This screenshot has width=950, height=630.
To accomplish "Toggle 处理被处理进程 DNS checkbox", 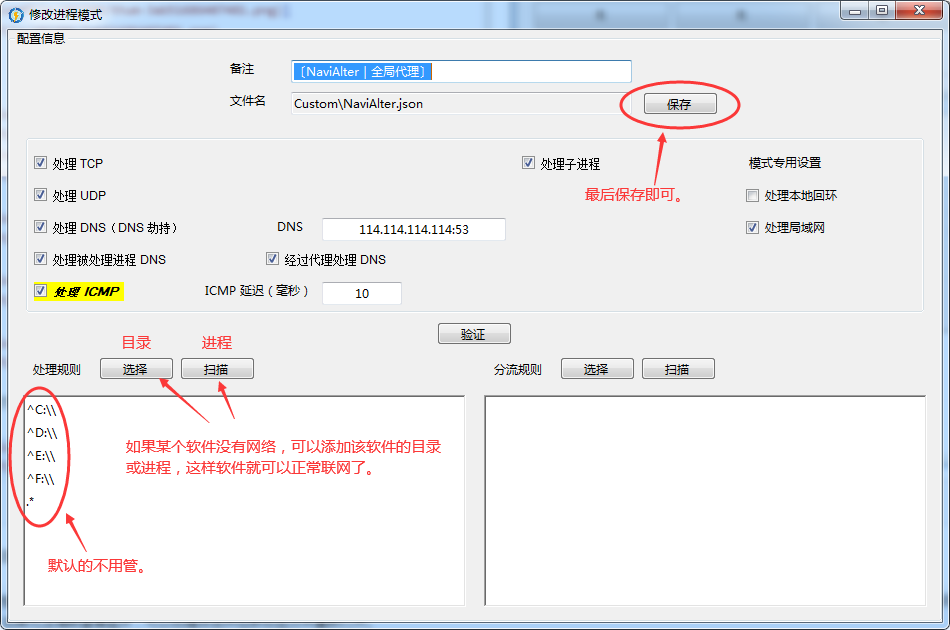I will (x=41, y=259).
